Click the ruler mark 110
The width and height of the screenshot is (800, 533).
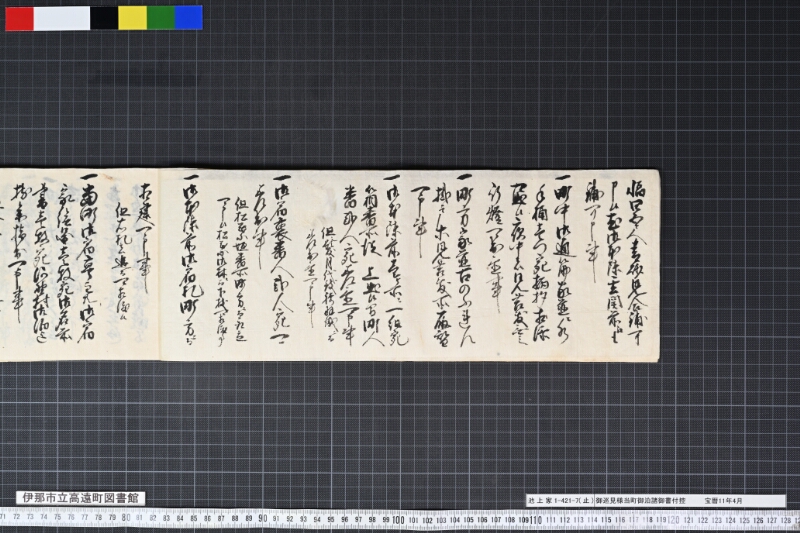point(535,520)
